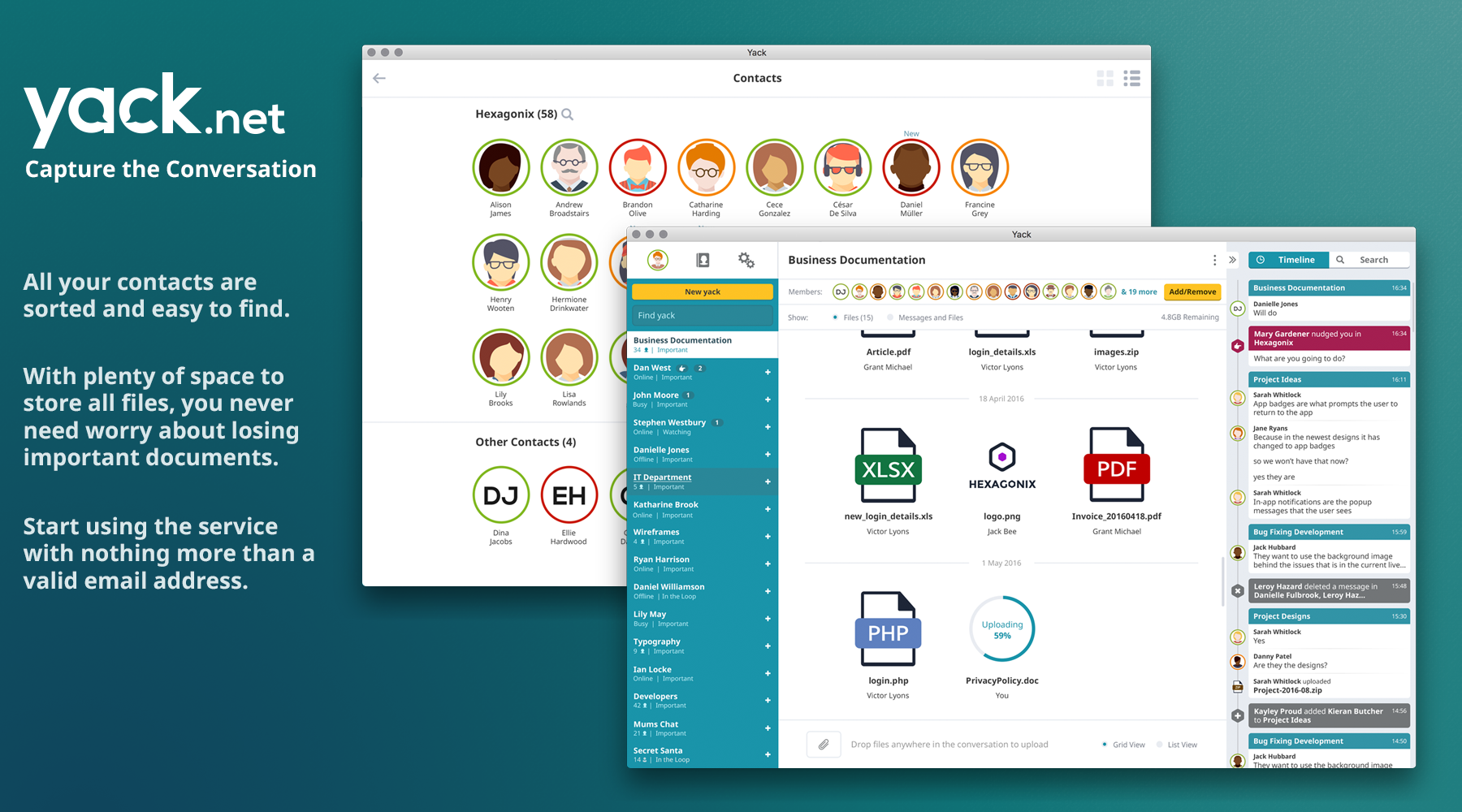Screen dimensions: 1462x812
Task: Go back using the Contacts window arrow
Action: tap(379, 78)
